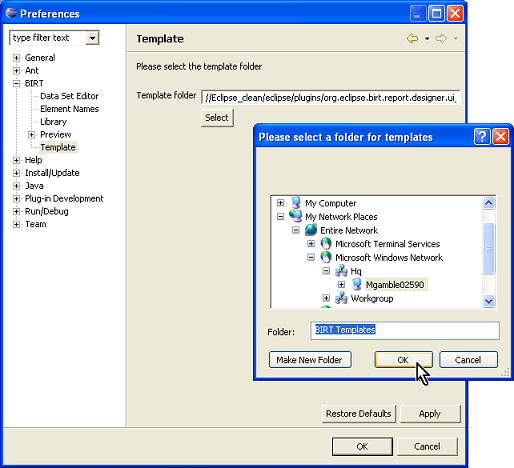Select Data Set Editor preference page
514x468 pixels.
click(69, 96)
